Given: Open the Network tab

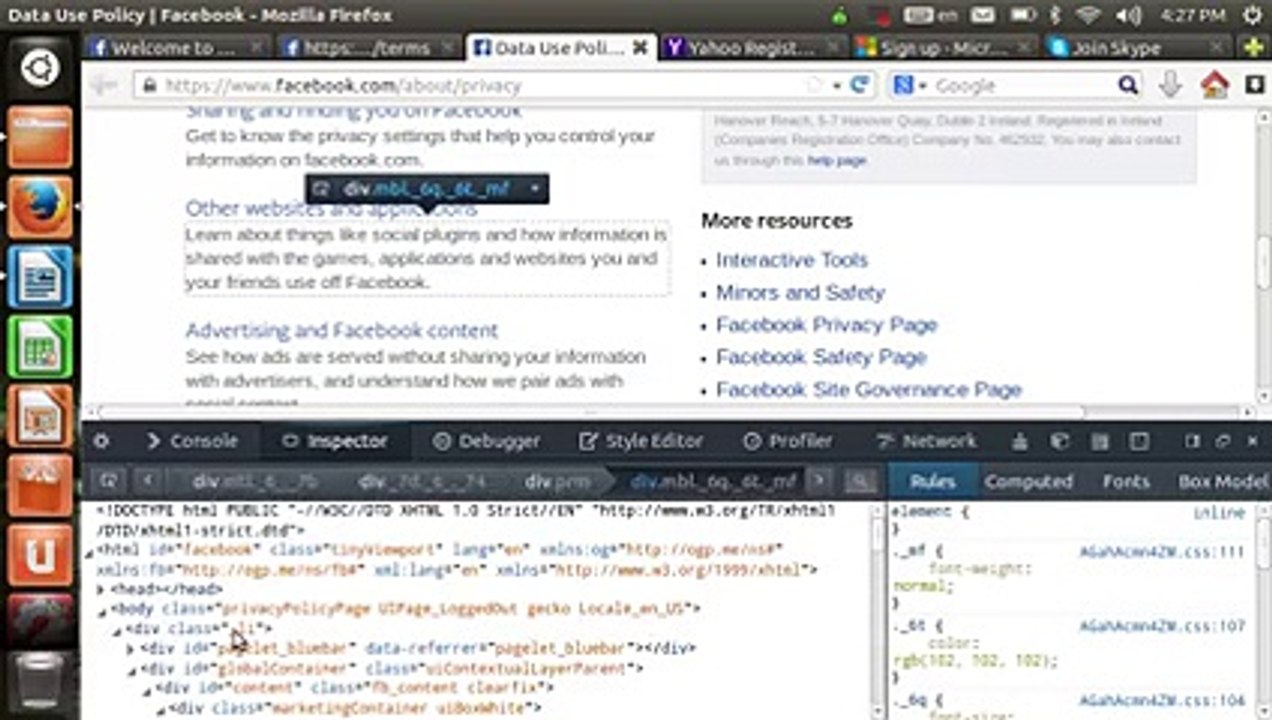Looking at the screenshot, I should [x=927, y=441].
